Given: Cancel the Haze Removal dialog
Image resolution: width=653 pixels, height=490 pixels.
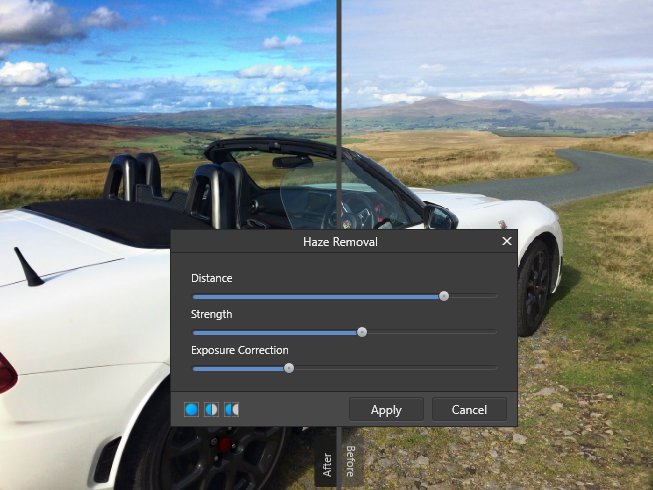Looking at the screenshot, I should pyautogui.click(x=469, y=410).
